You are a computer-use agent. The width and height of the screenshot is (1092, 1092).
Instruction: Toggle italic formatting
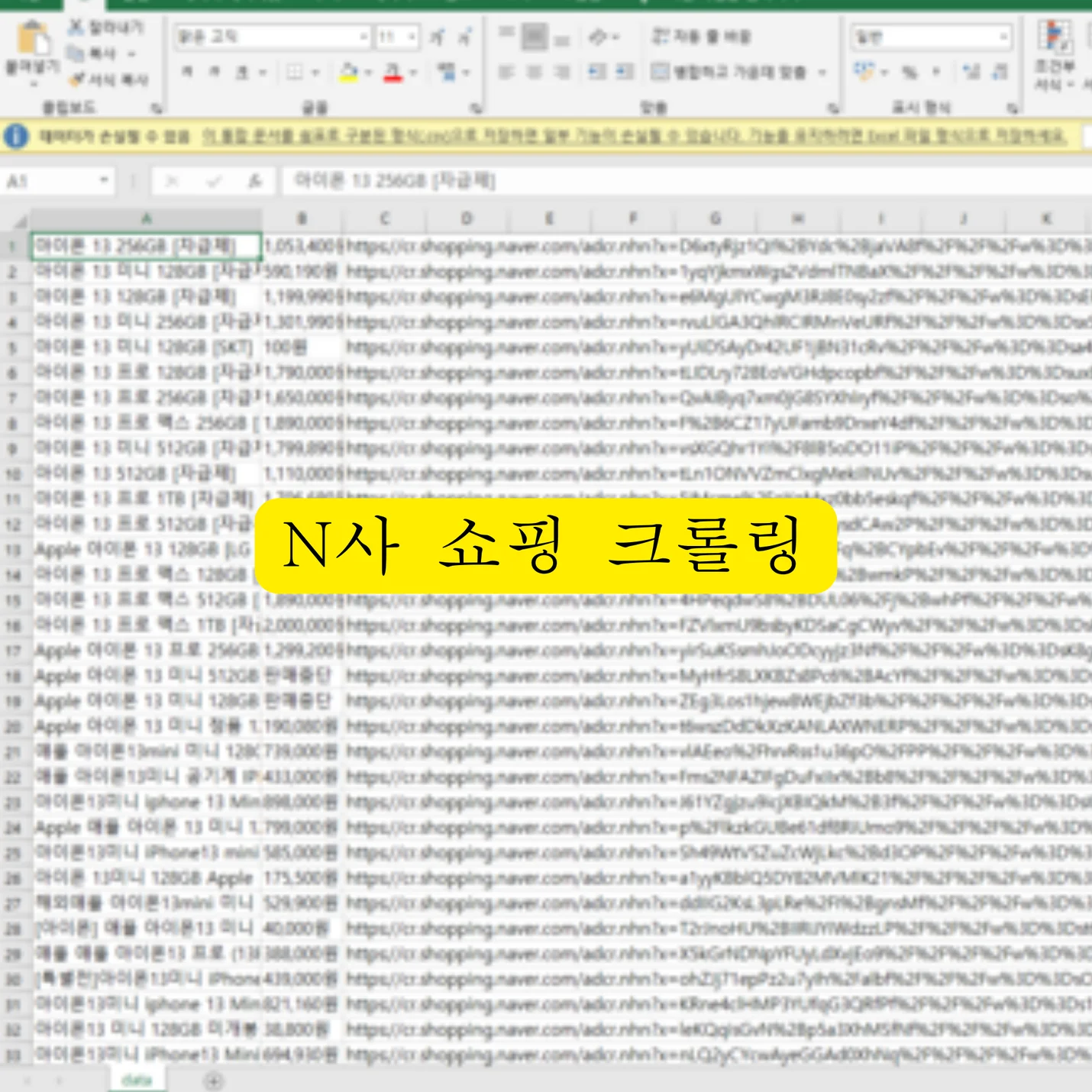tap(215, 72)
